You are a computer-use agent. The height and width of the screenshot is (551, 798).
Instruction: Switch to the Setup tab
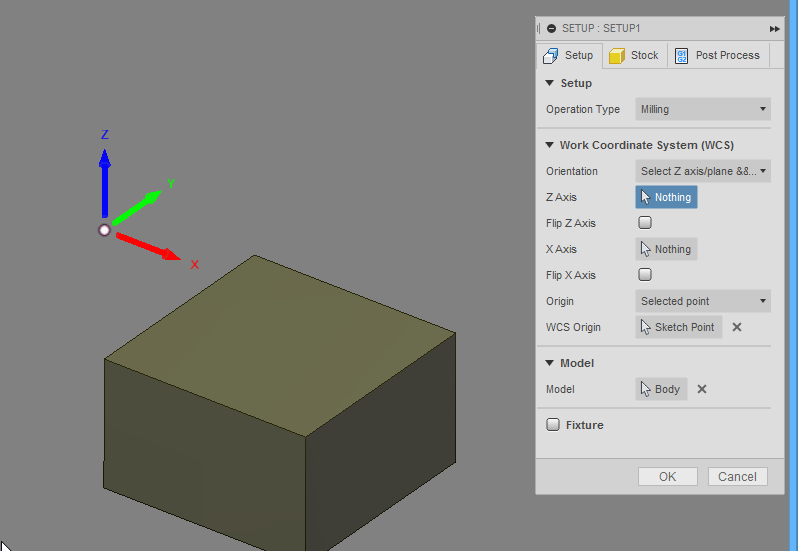tap(569, 55)
